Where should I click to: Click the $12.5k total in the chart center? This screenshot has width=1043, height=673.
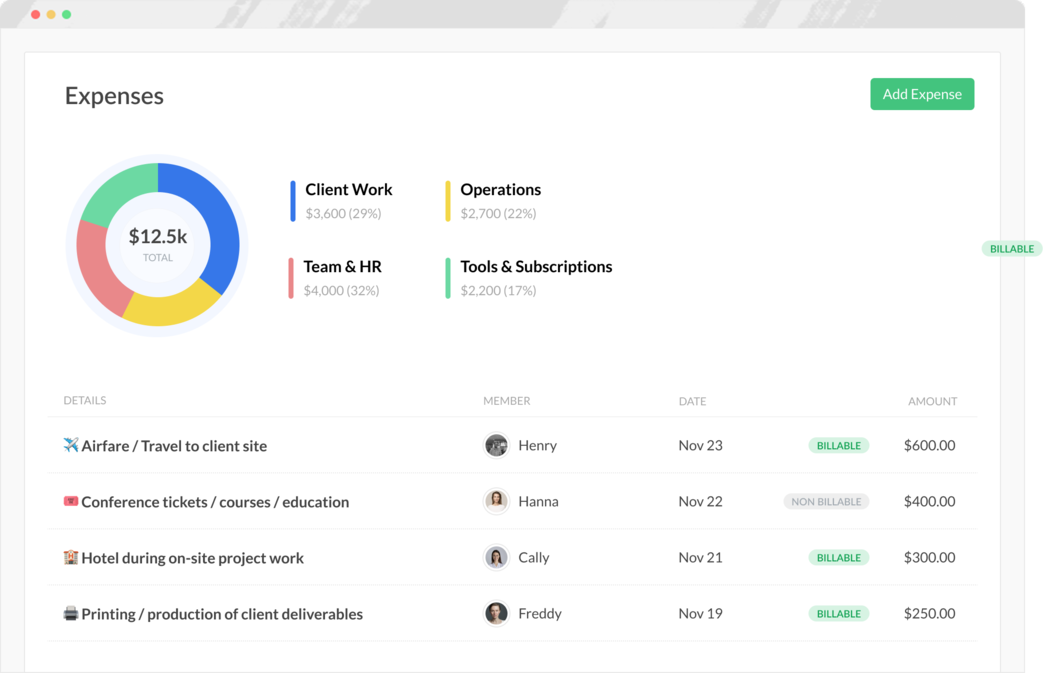(x=157, y=240)
